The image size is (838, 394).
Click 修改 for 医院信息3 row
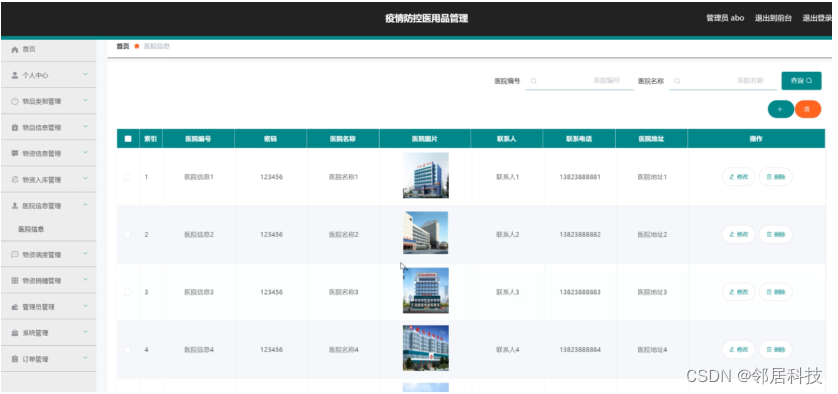pyautogui.click(x=739, y=292)
